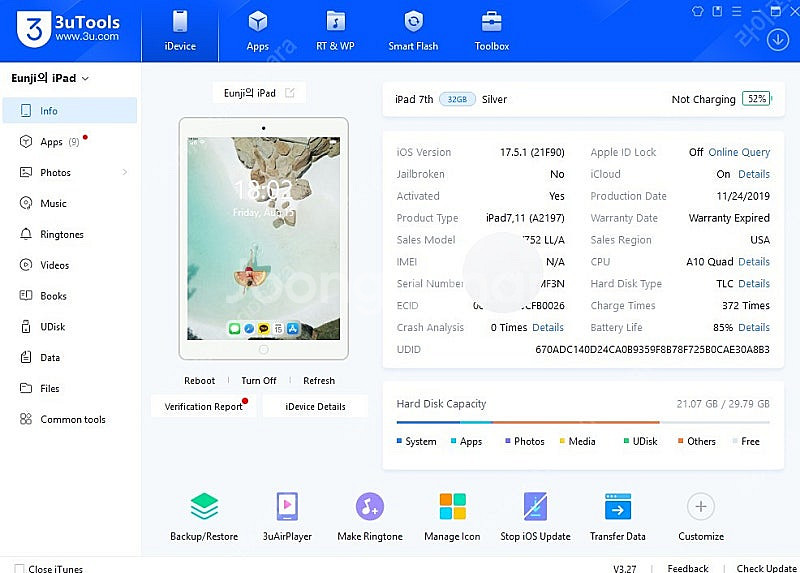Open the skin theme icon
Viewport: 800px width, 573px height.
(697, 11)
